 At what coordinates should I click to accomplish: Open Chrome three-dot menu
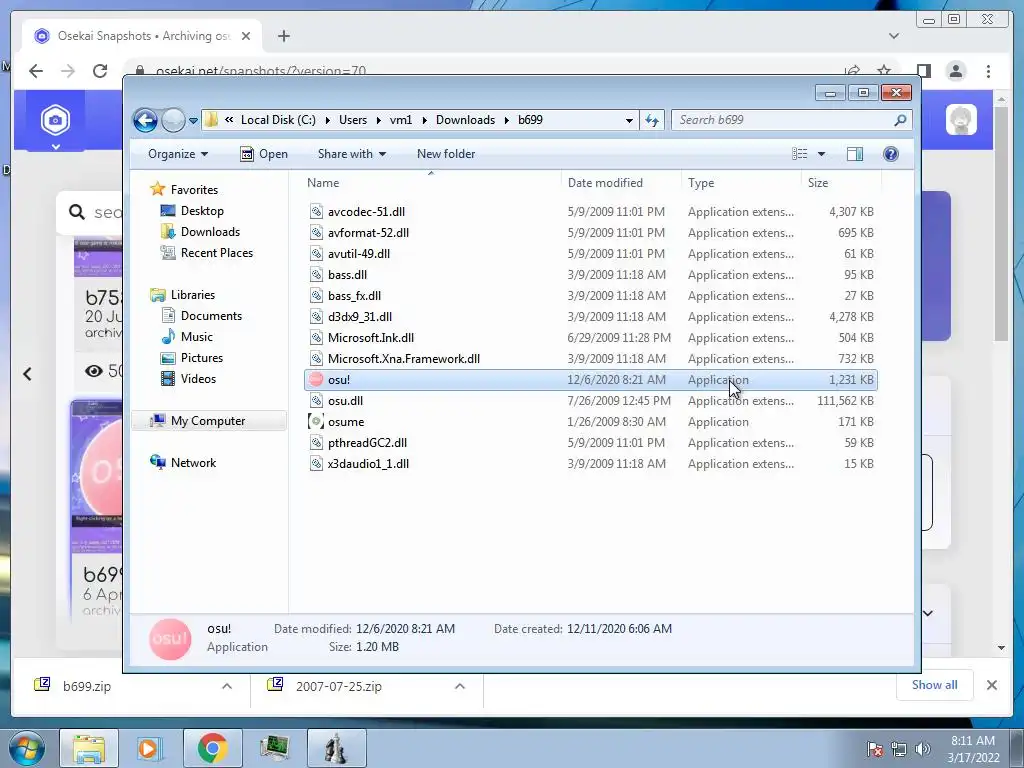[x=989, y=71]
